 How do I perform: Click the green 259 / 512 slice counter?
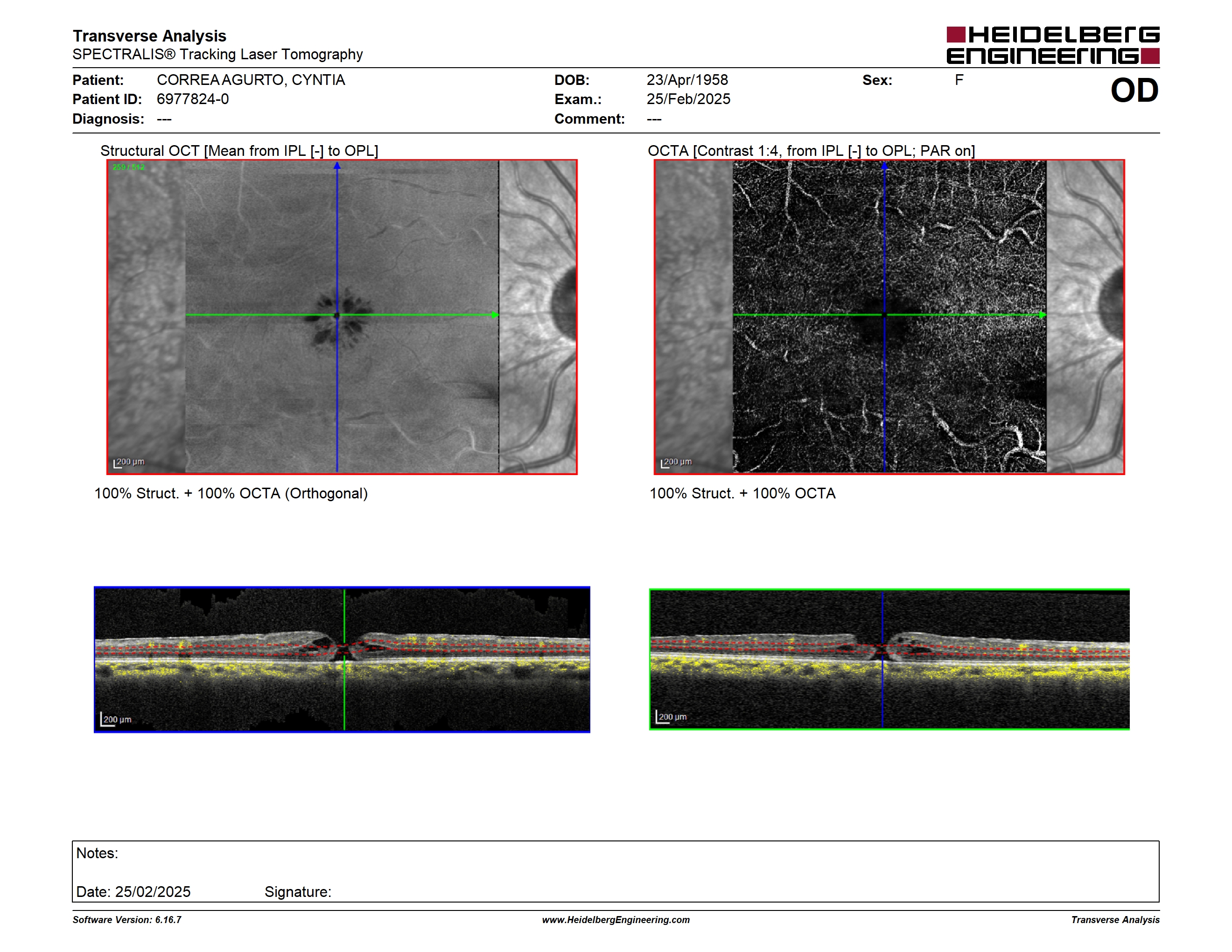coord(129,167)
